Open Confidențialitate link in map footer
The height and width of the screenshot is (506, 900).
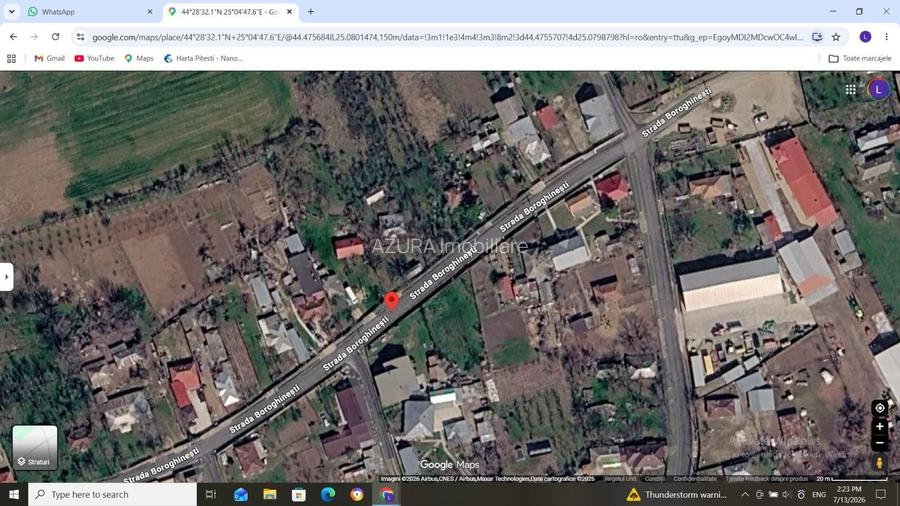pos(695,478)
